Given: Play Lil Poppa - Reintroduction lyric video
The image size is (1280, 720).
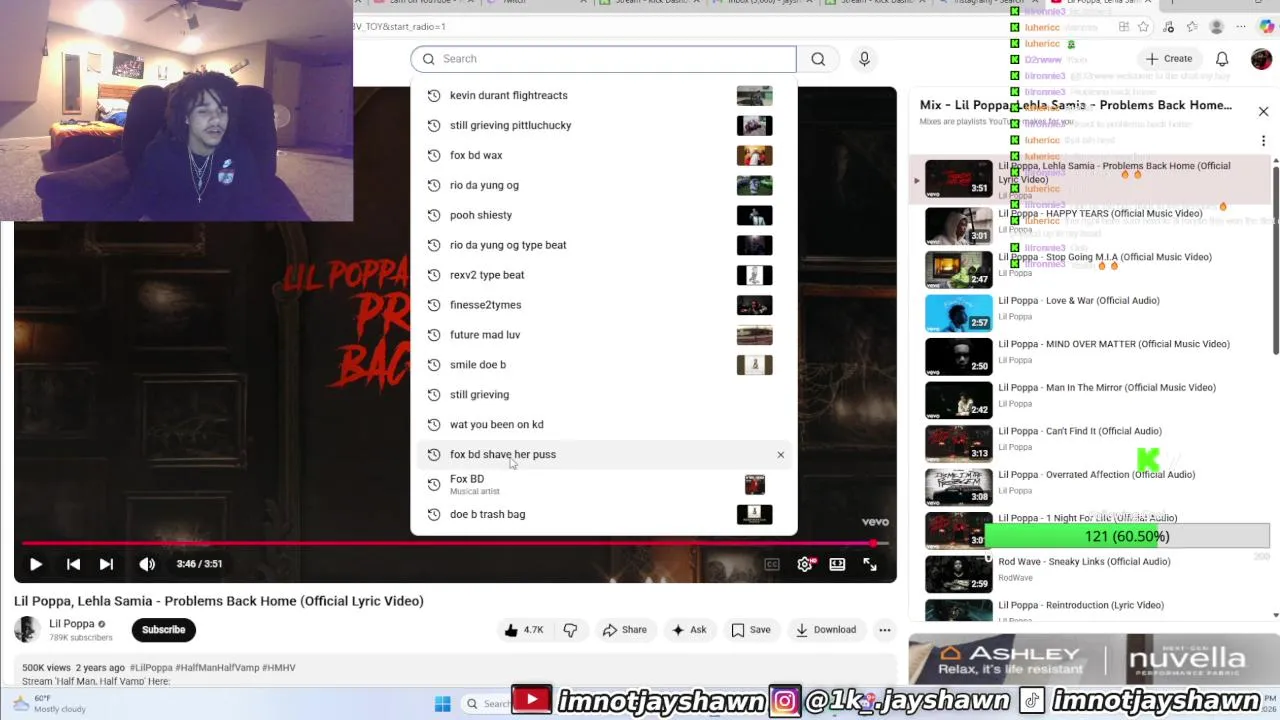Looking at the screenshot, I should [x=1090, y=610].
